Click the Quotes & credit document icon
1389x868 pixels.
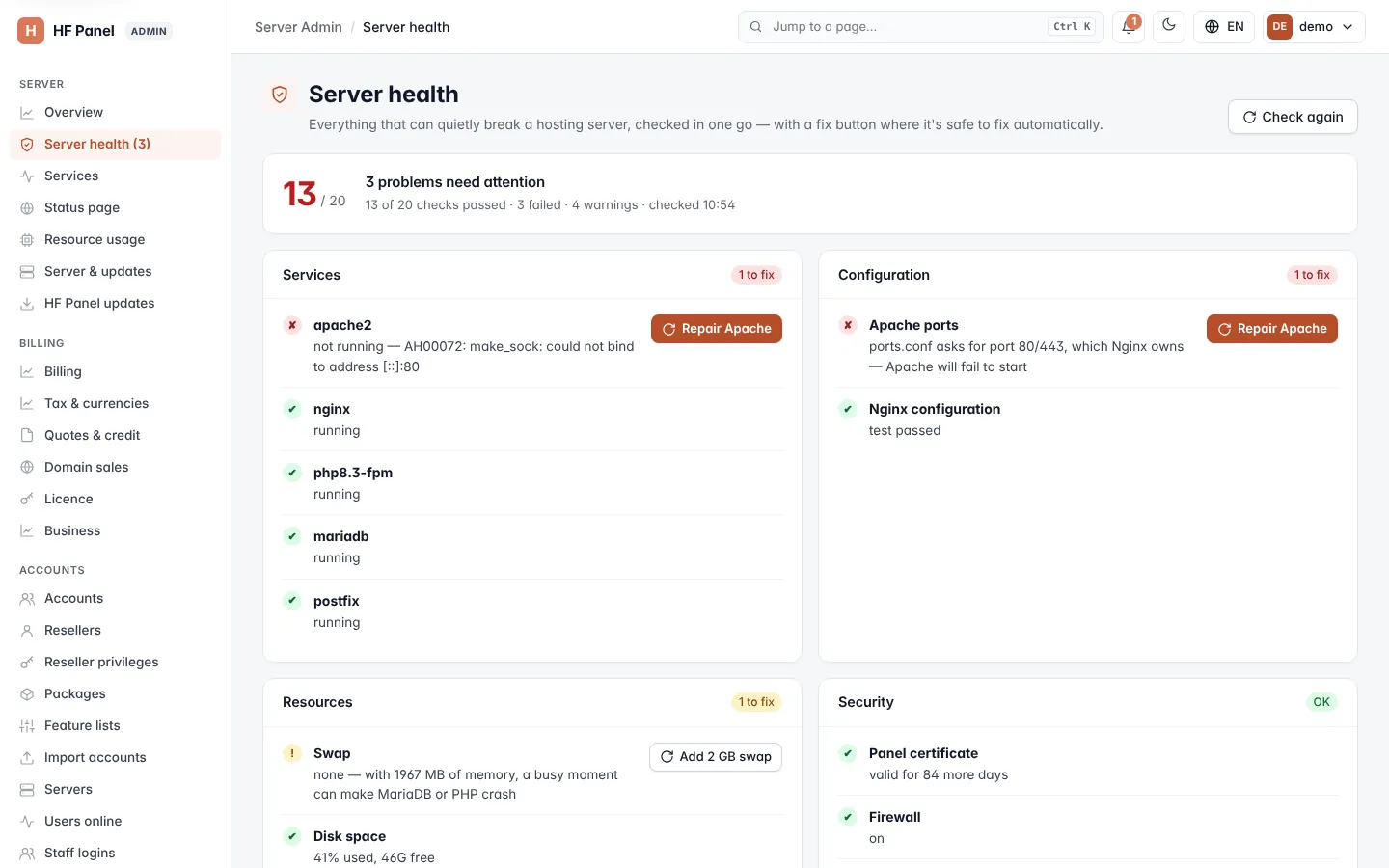27,435
